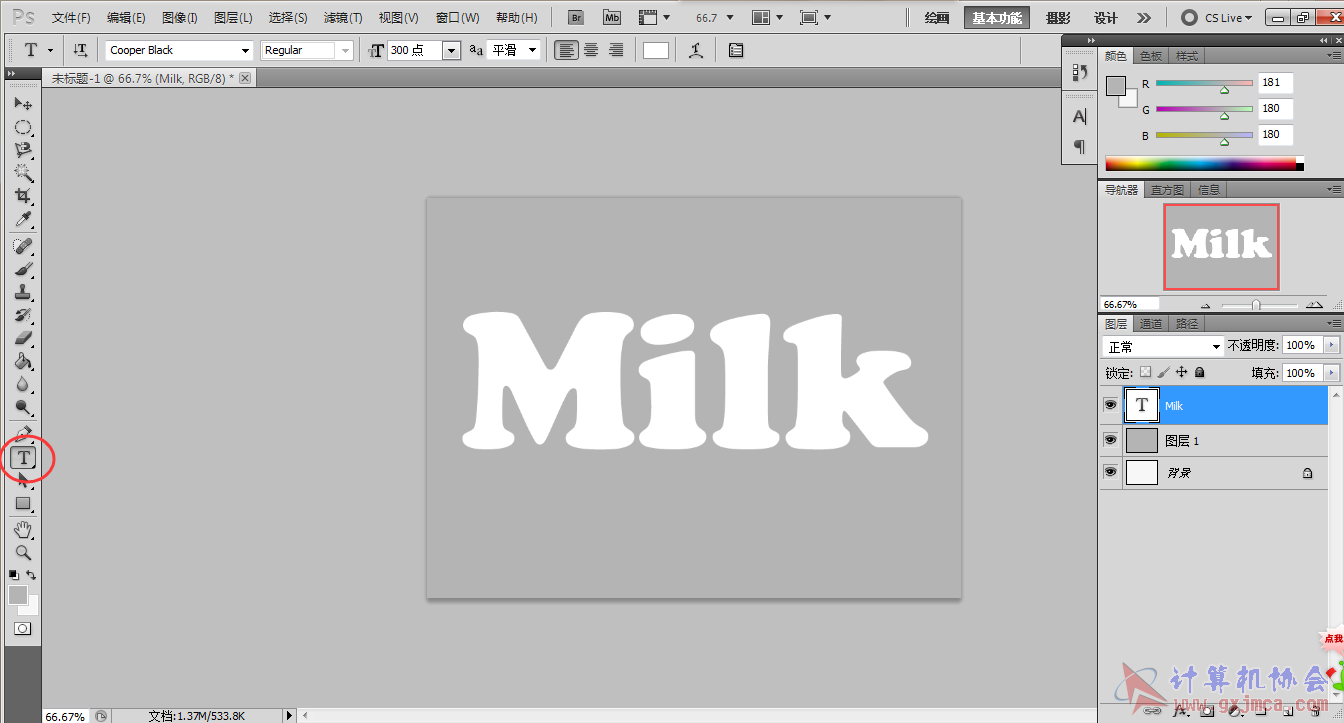
Task: Click the text color swatch
Action: [656, 50]
